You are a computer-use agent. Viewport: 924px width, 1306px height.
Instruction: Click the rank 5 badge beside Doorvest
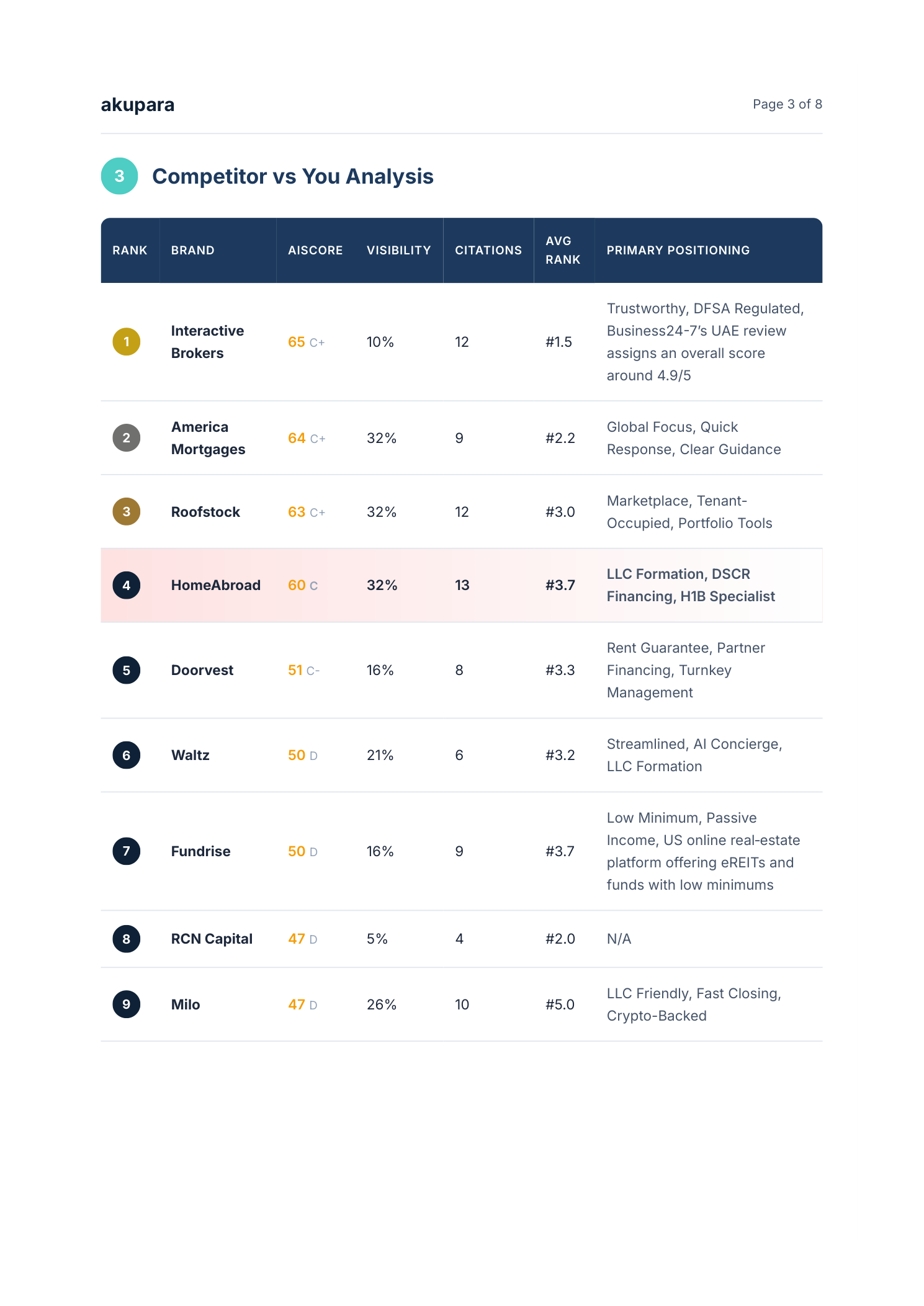pos(126,670)
